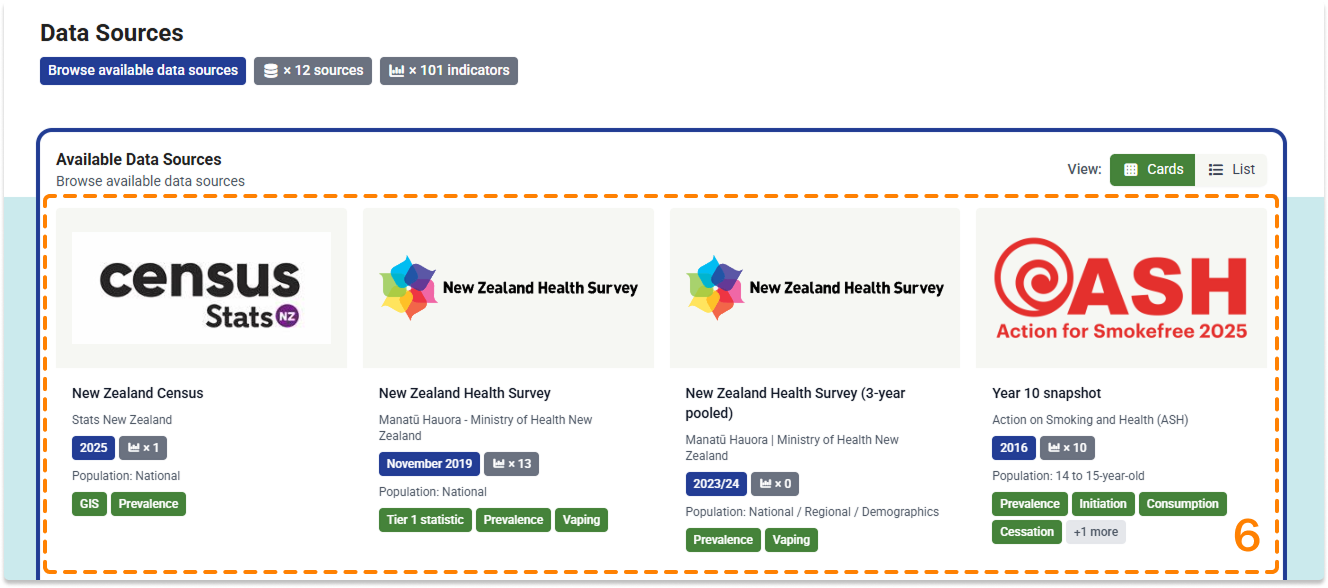This screenshot has height=588, width=1328.
Task: Click the 101 indicators chart badge
Action: click(449, 71)
